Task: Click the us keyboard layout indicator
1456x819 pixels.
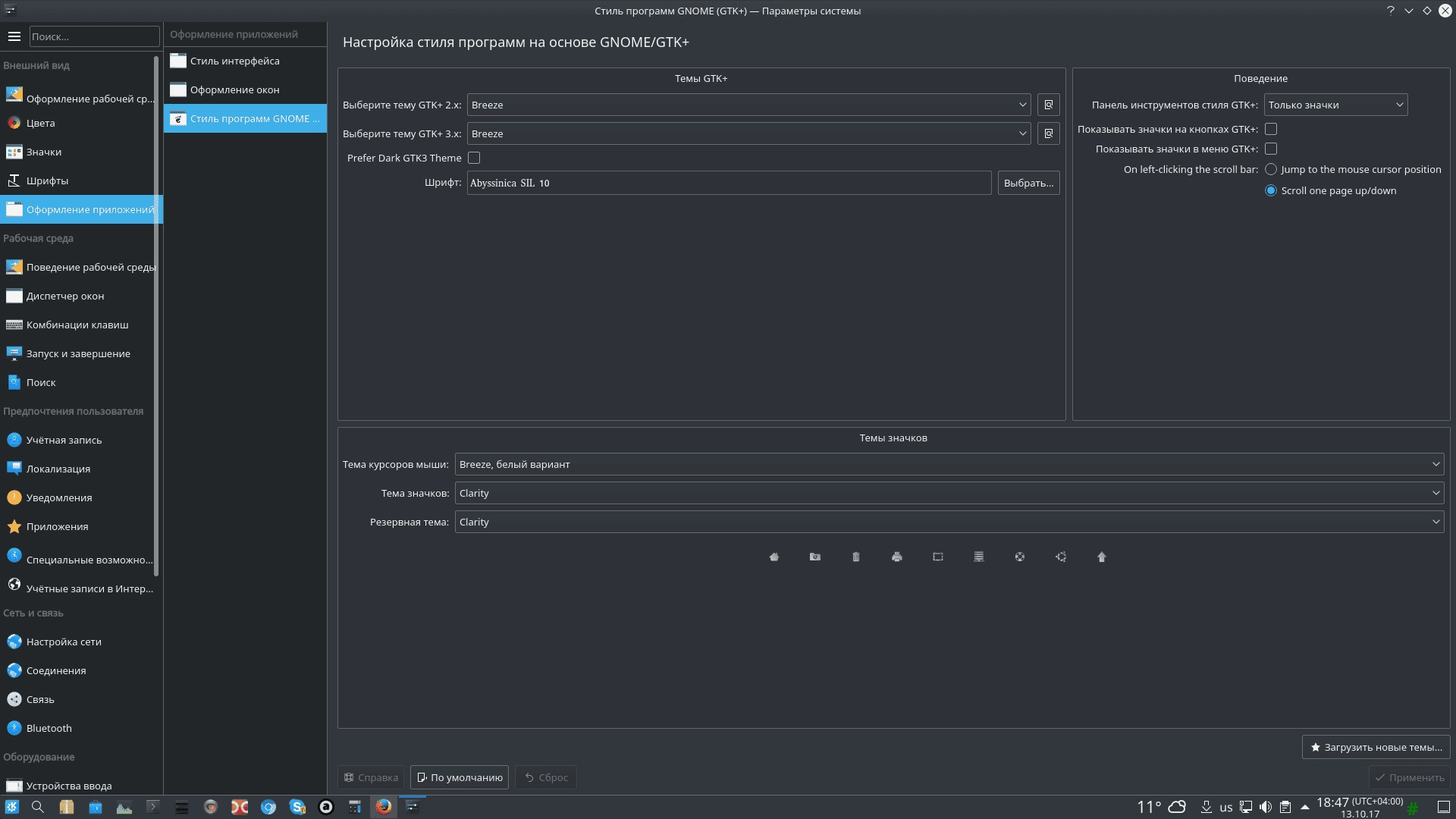Action: pos(1225,808)
